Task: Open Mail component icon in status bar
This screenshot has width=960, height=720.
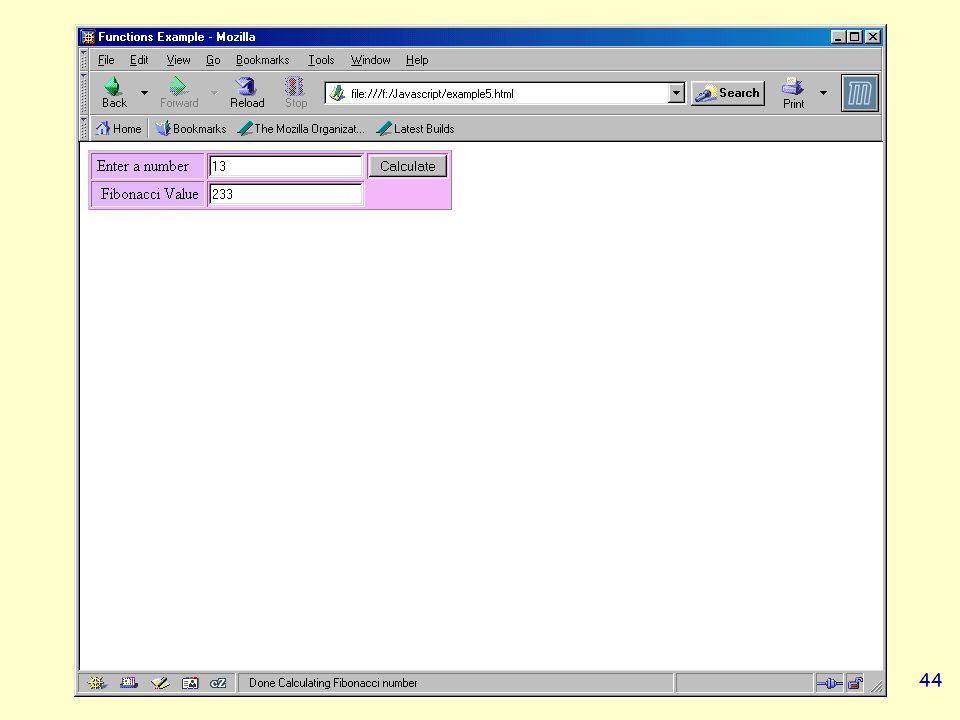Action: tap(129, 683)
